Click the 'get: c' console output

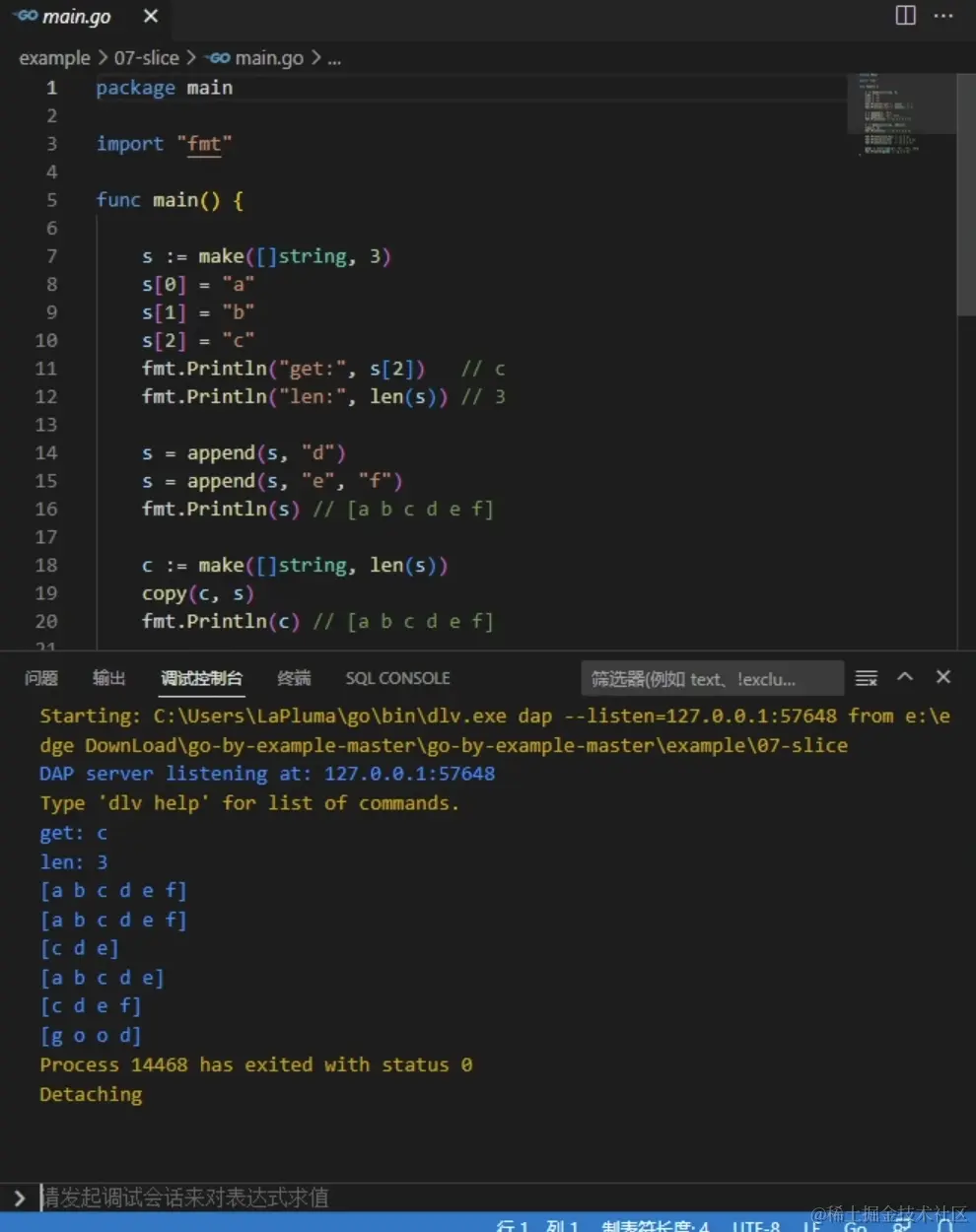[74, 833]
